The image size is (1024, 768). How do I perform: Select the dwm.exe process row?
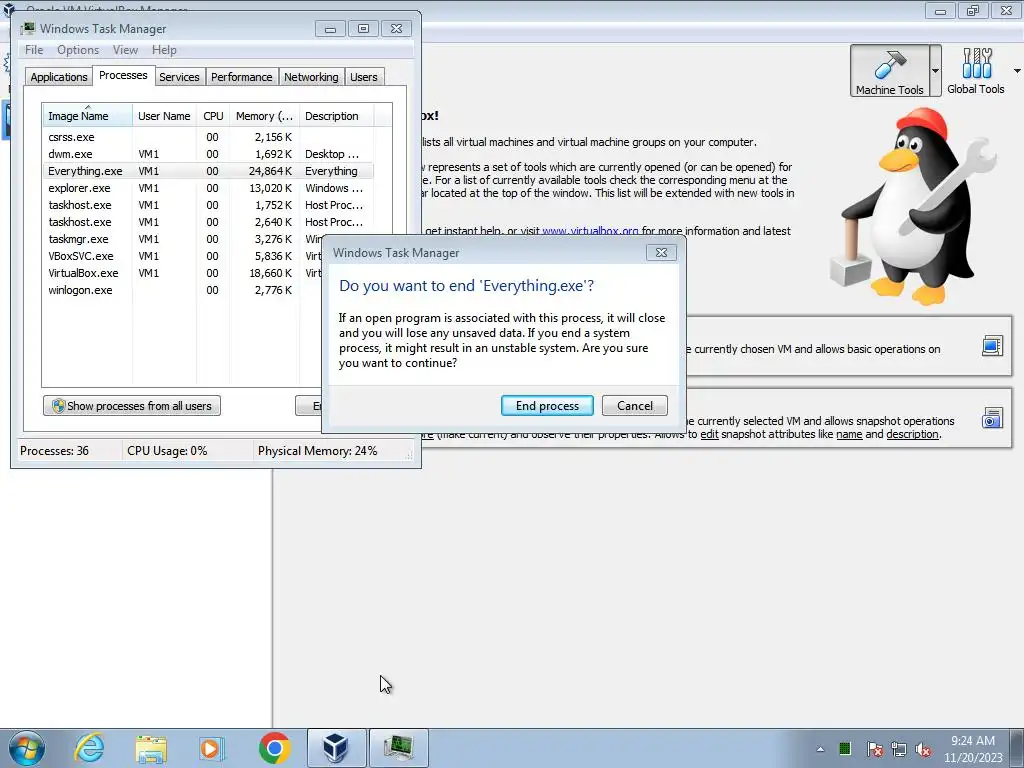tap(208, 154)
